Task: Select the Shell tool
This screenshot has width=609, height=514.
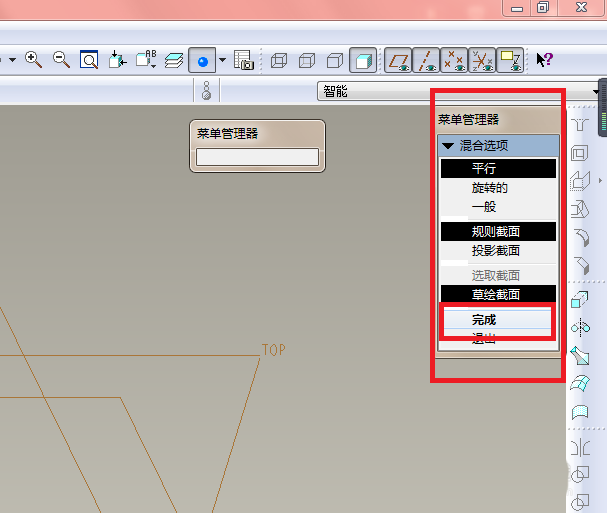Action: click(x=580, y=153)
